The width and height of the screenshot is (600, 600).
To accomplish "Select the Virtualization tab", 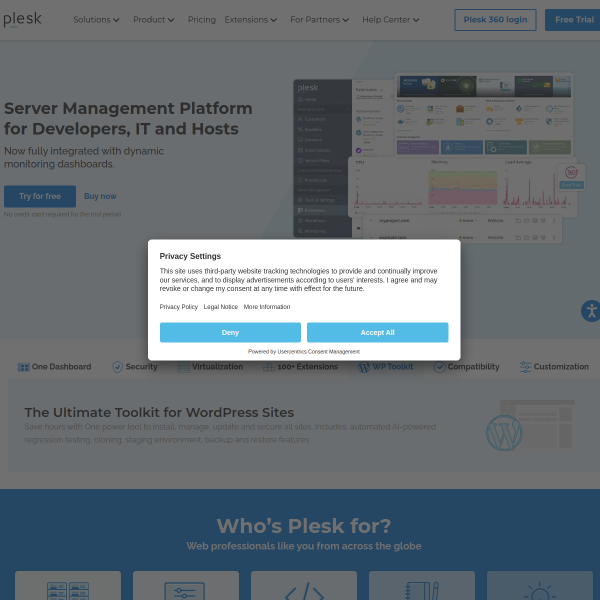I will click(210, 367).
